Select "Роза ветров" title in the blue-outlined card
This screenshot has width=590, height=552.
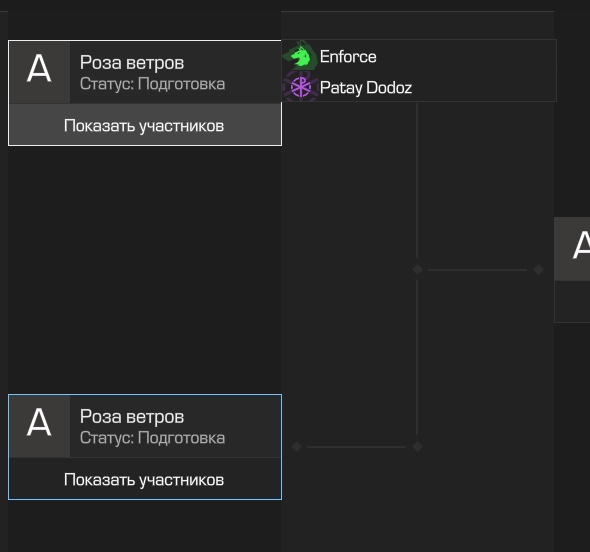pyautogui.click(x=132, y=417)
